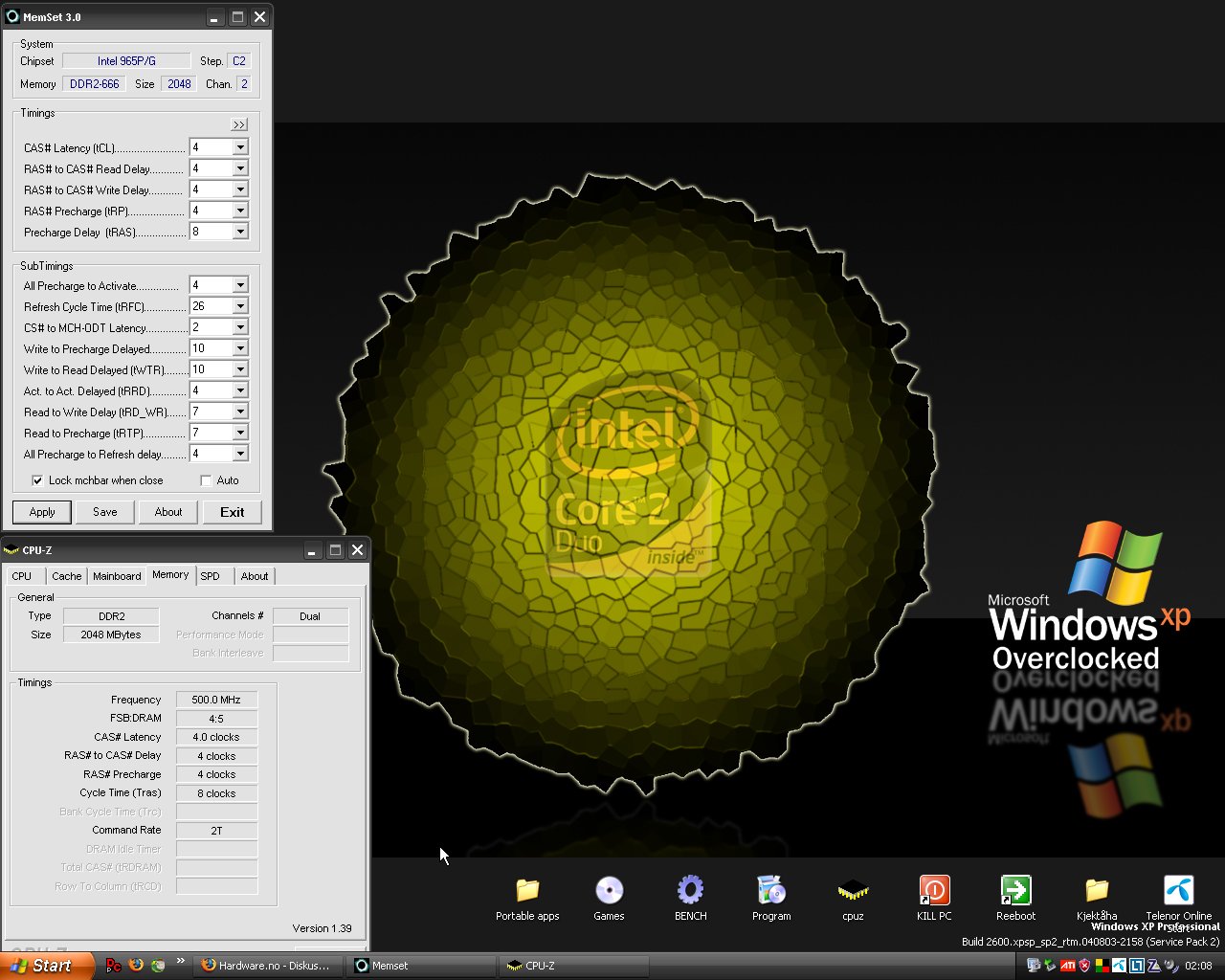Viewport: 1225px width, 980px height.
Task: Click the Z tray icon
Action: (1154, 966)
